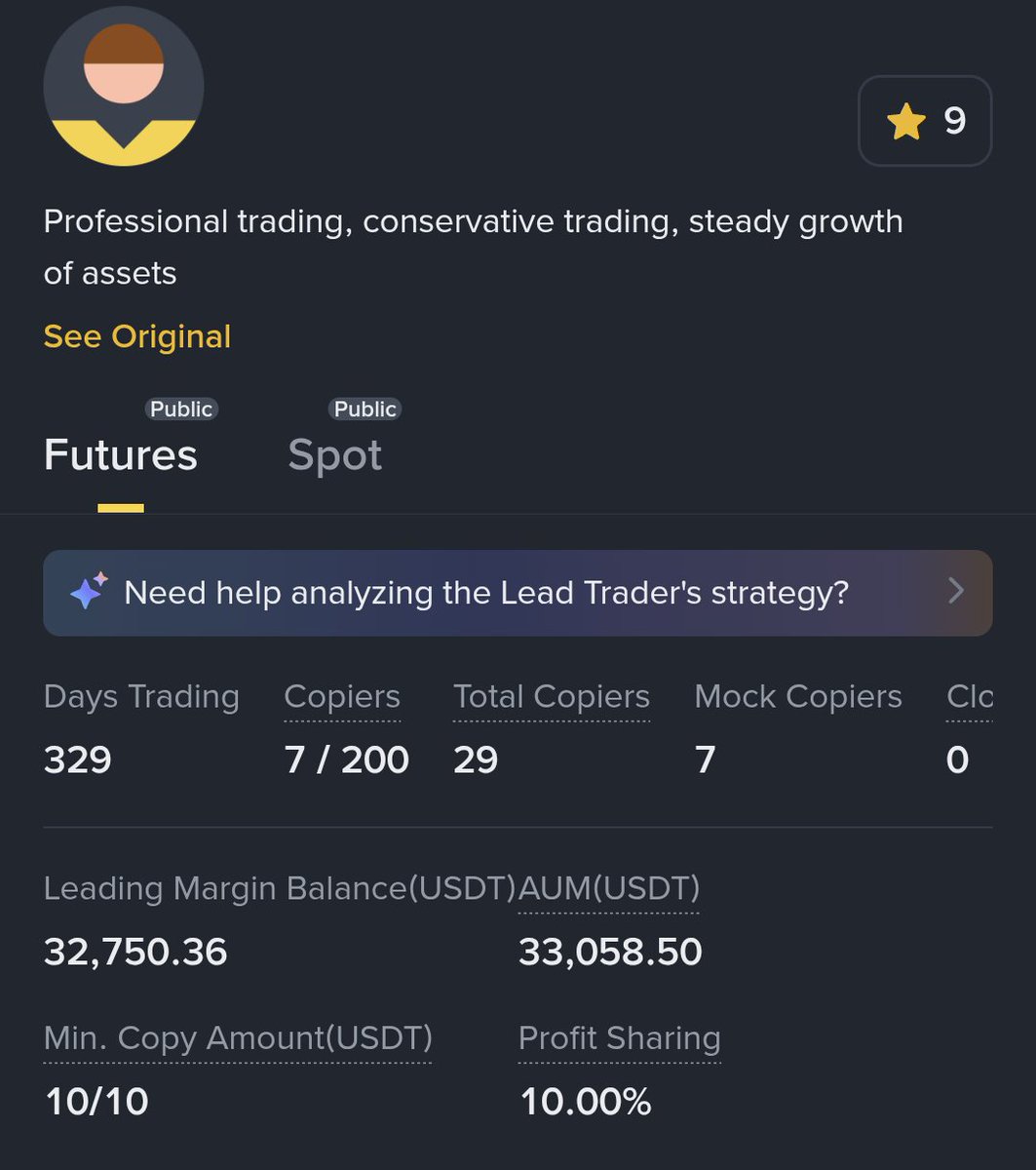This screenshot has height=1170, width=1036.
Task: Open the star rating badge showing 9
Action: point(925,122)
